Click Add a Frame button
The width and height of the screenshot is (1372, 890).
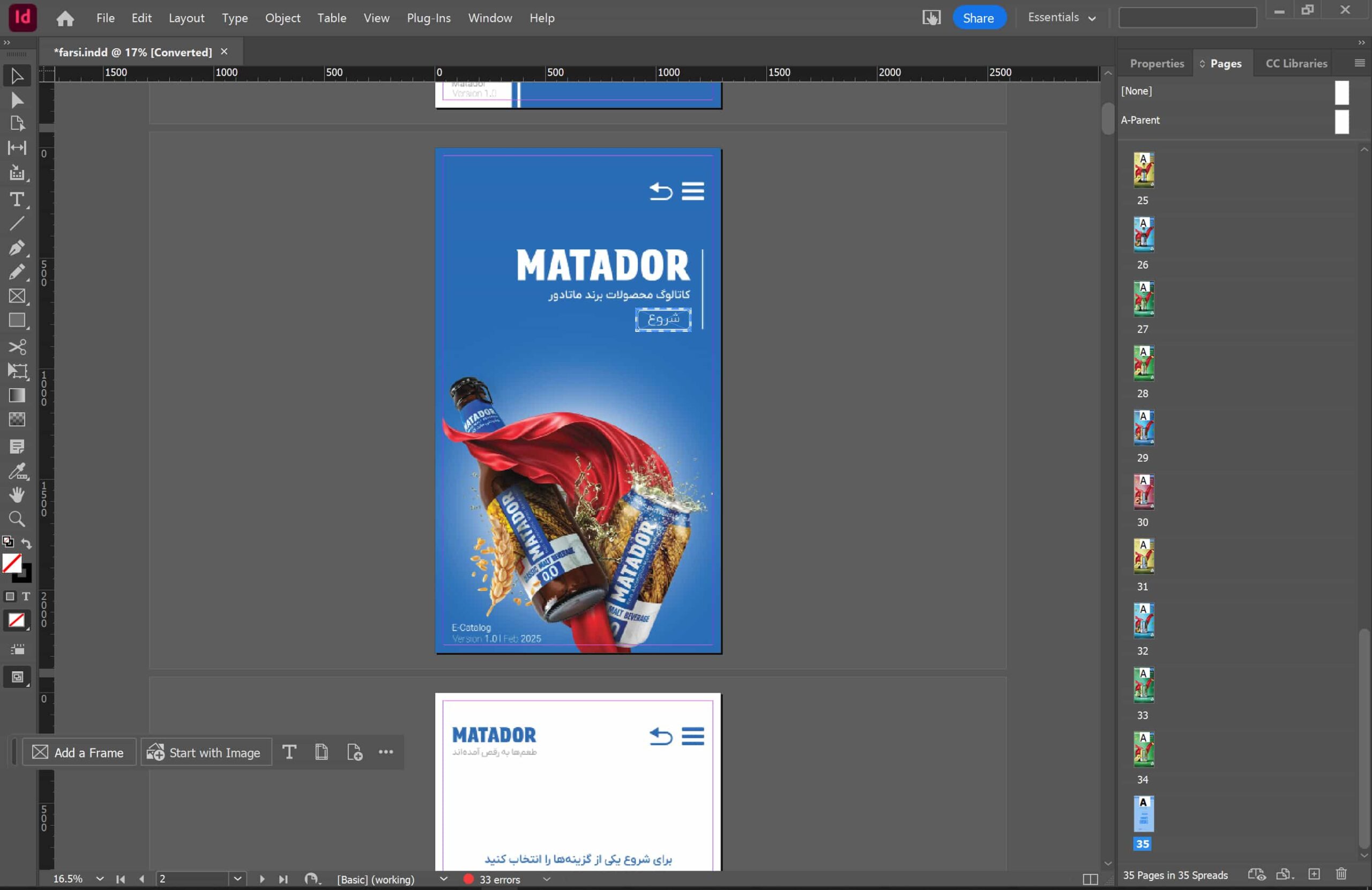click(78, 752)
